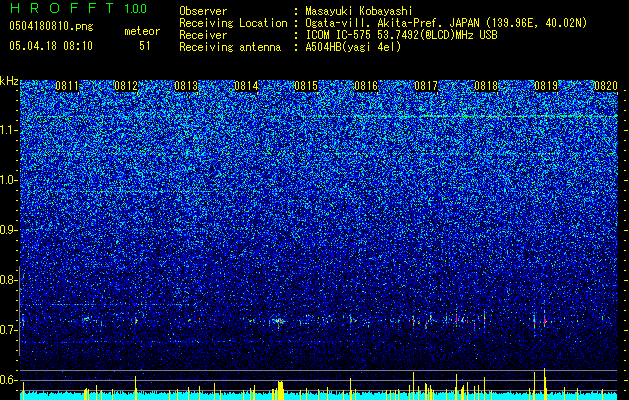Select the file name 0504180810.png
Image resolution: width=629 pixels, height=400 pixels.
51,27
